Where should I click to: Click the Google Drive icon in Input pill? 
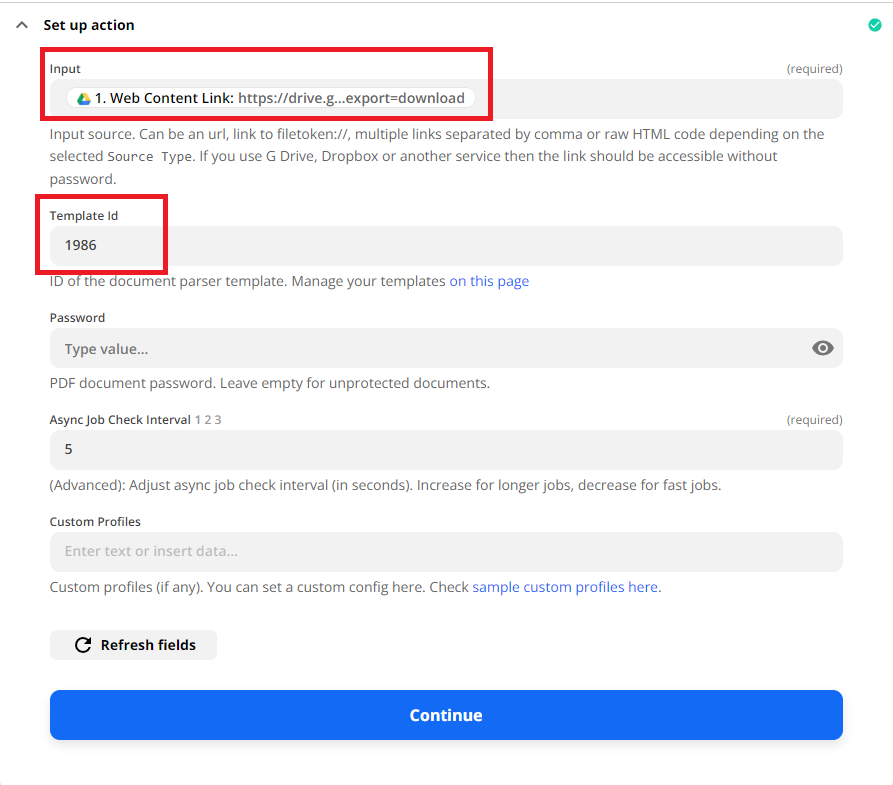point(84,99)
